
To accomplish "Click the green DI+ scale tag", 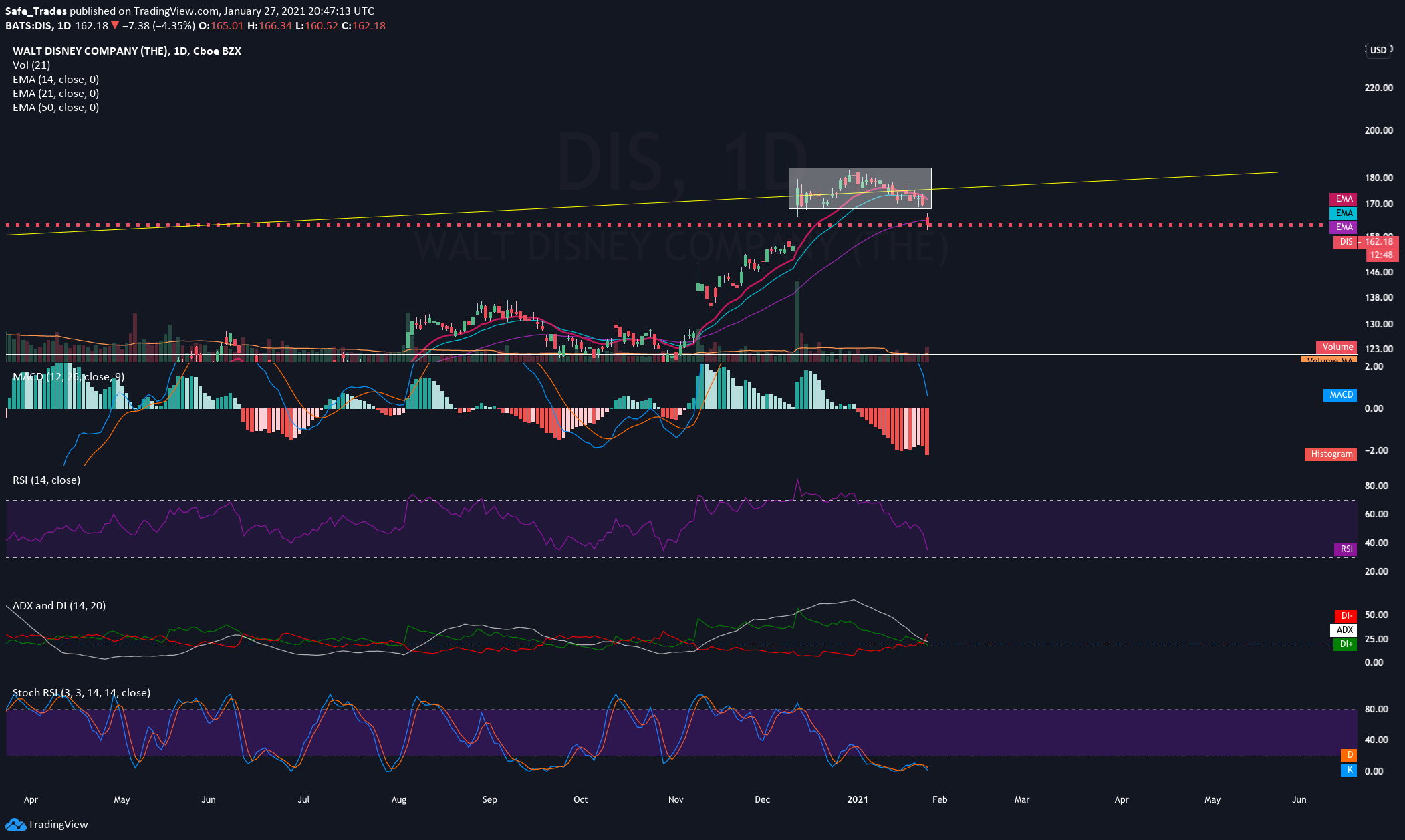I will click(1346, 644).
